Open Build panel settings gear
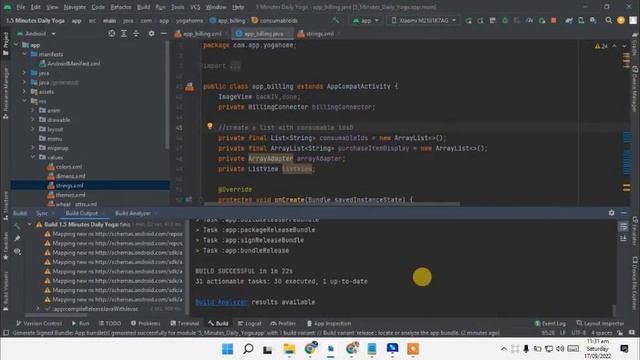 point(611,213)
